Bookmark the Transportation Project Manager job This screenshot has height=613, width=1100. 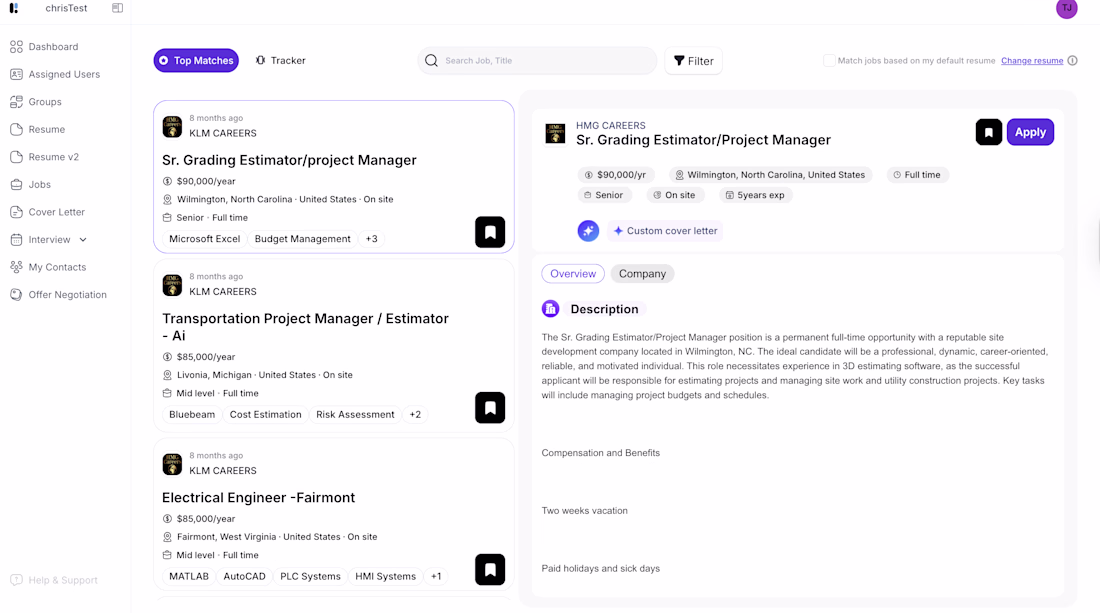point(490,407)
